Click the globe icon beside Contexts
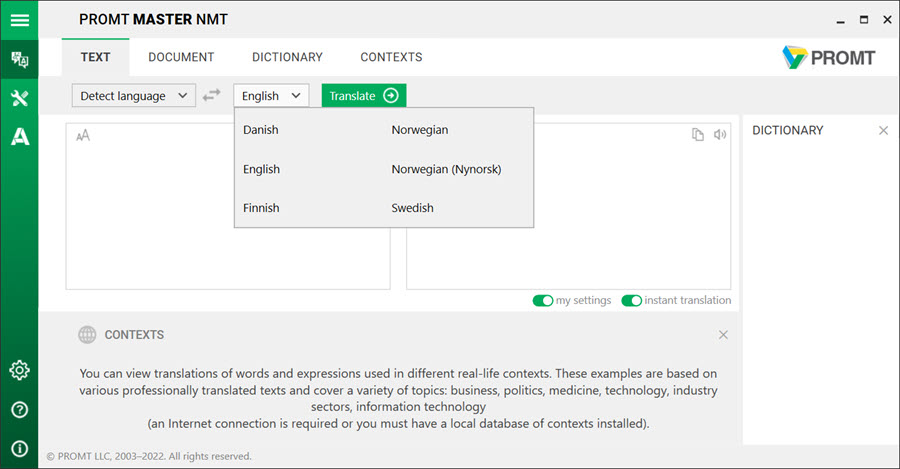 87,334
